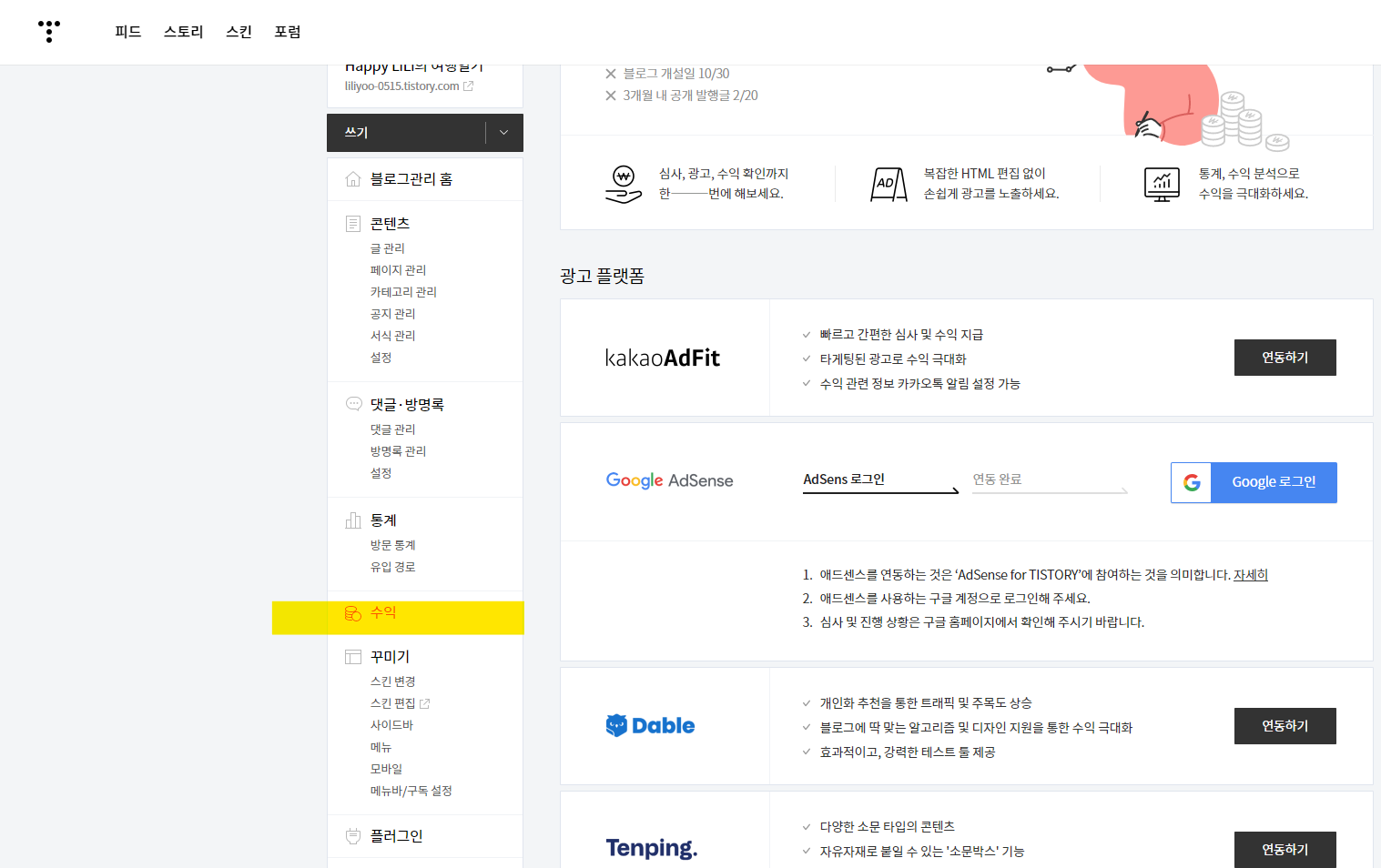Open 서식 관리

[x=392, y=336]
